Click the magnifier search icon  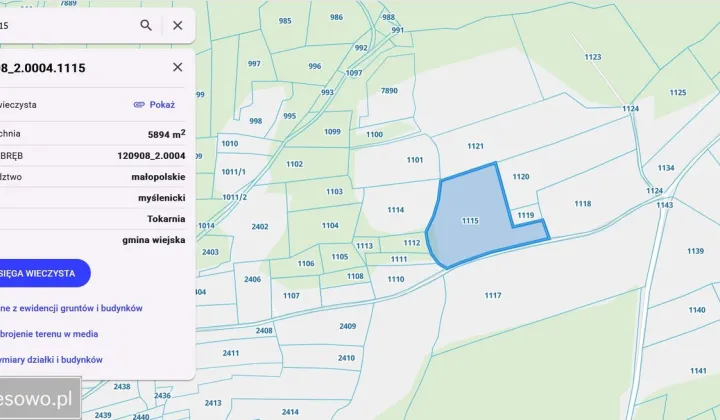[x=146, y=26]
